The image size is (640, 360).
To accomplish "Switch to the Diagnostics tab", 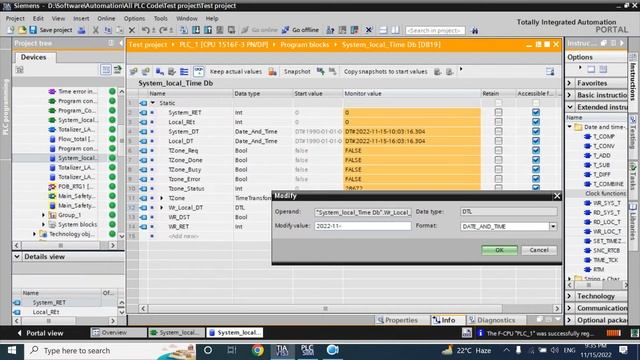I will tap(492, 320).
